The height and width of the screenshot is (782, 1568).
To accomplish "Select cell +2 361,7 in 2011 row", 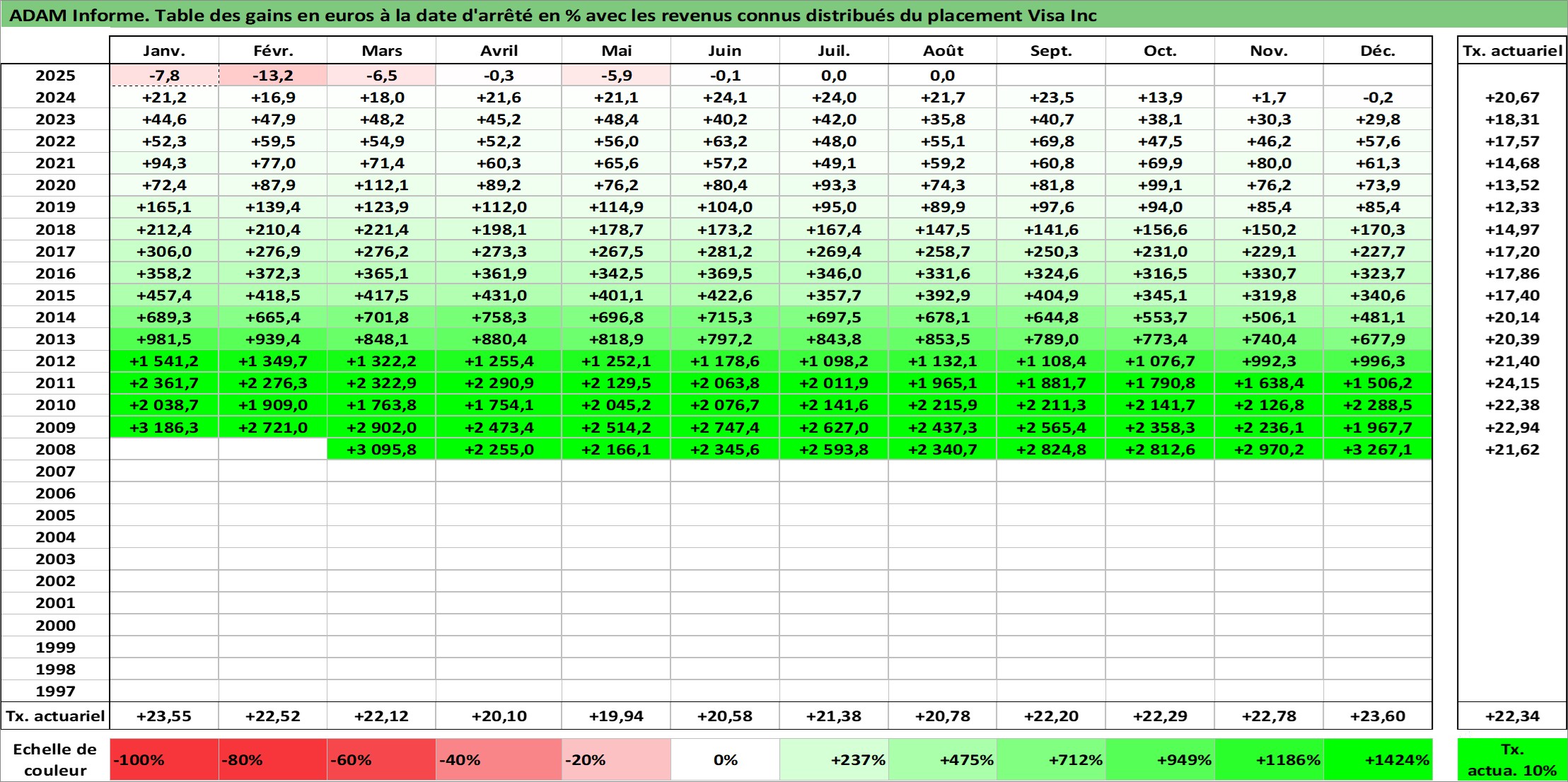I will [164, 383].
